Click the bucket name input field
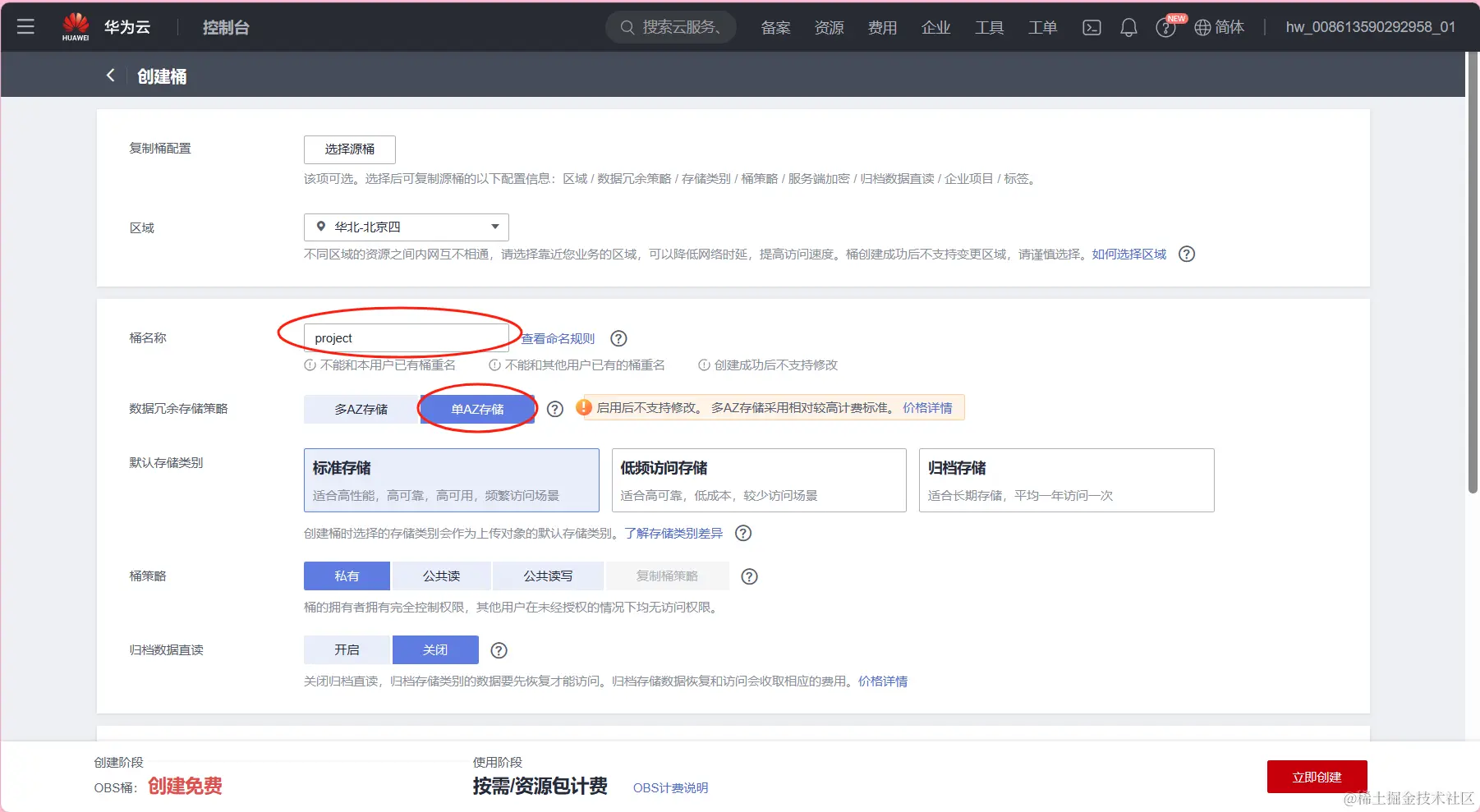 [406, 338]
